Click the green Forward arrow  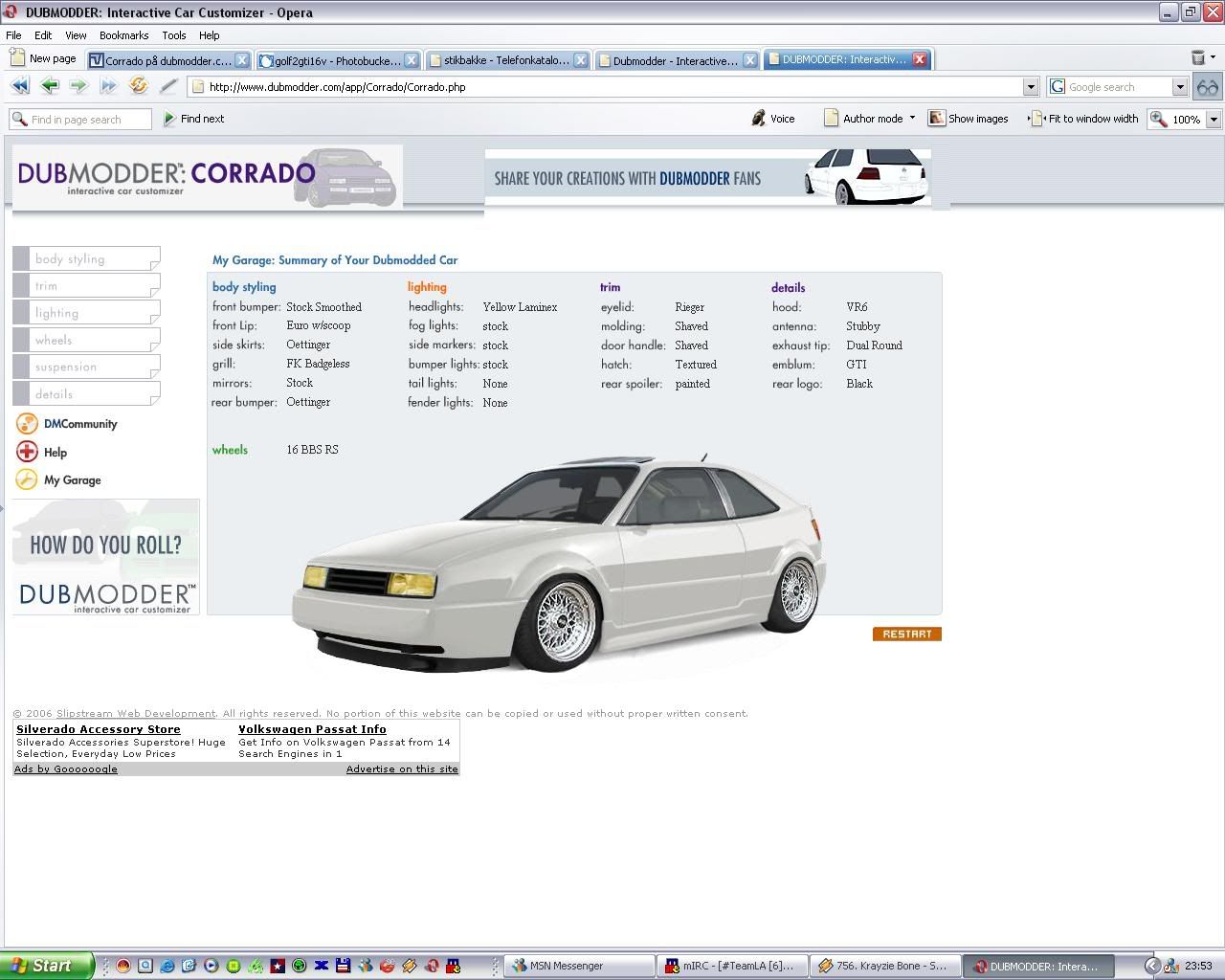(x=79, y=86)
